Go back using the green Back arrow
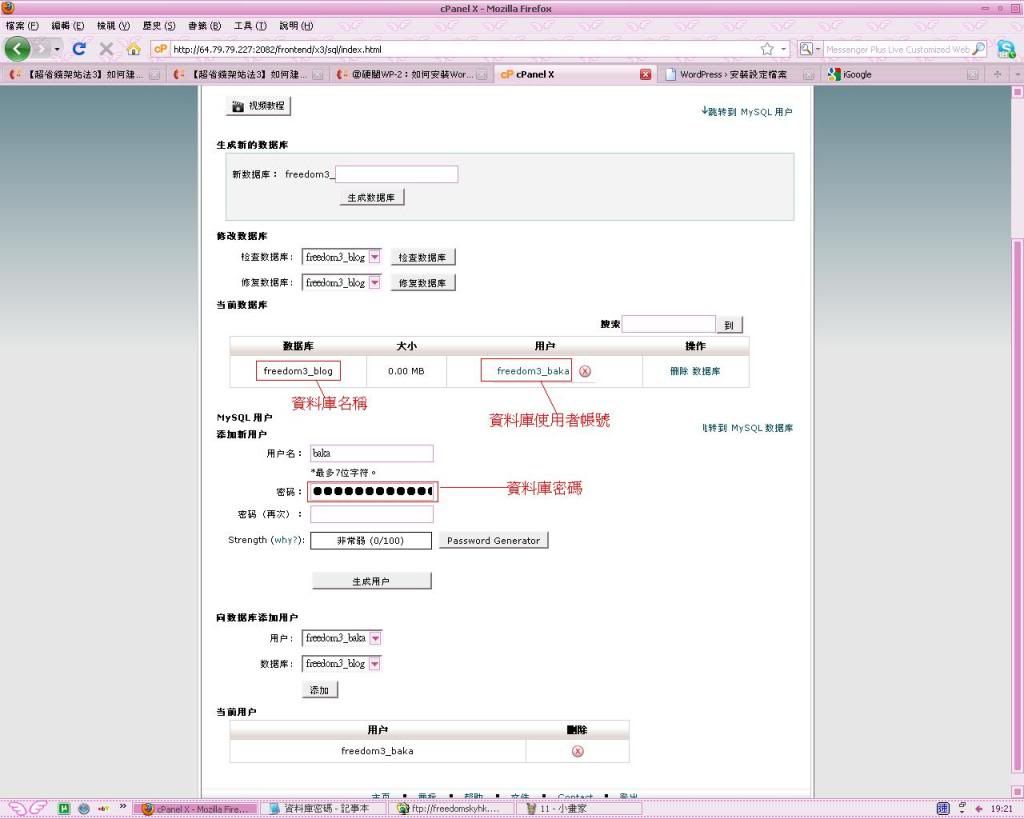 [x=18, y=49]
